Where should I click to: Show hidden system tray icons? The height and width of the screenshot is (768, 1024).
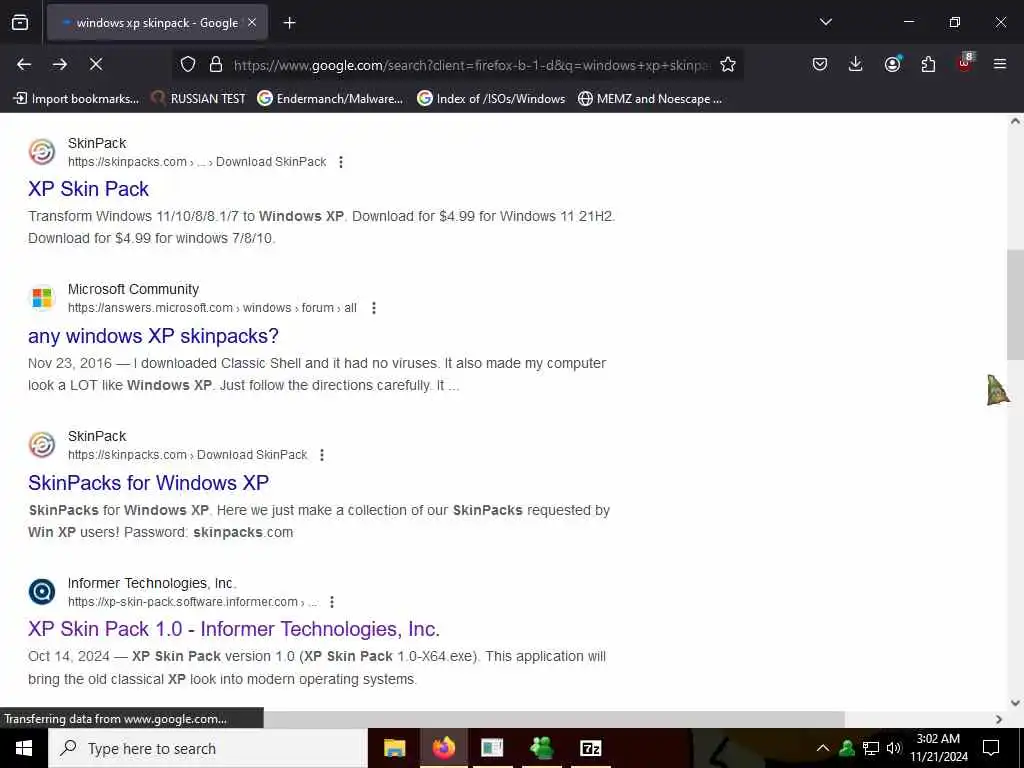(823, 748)
